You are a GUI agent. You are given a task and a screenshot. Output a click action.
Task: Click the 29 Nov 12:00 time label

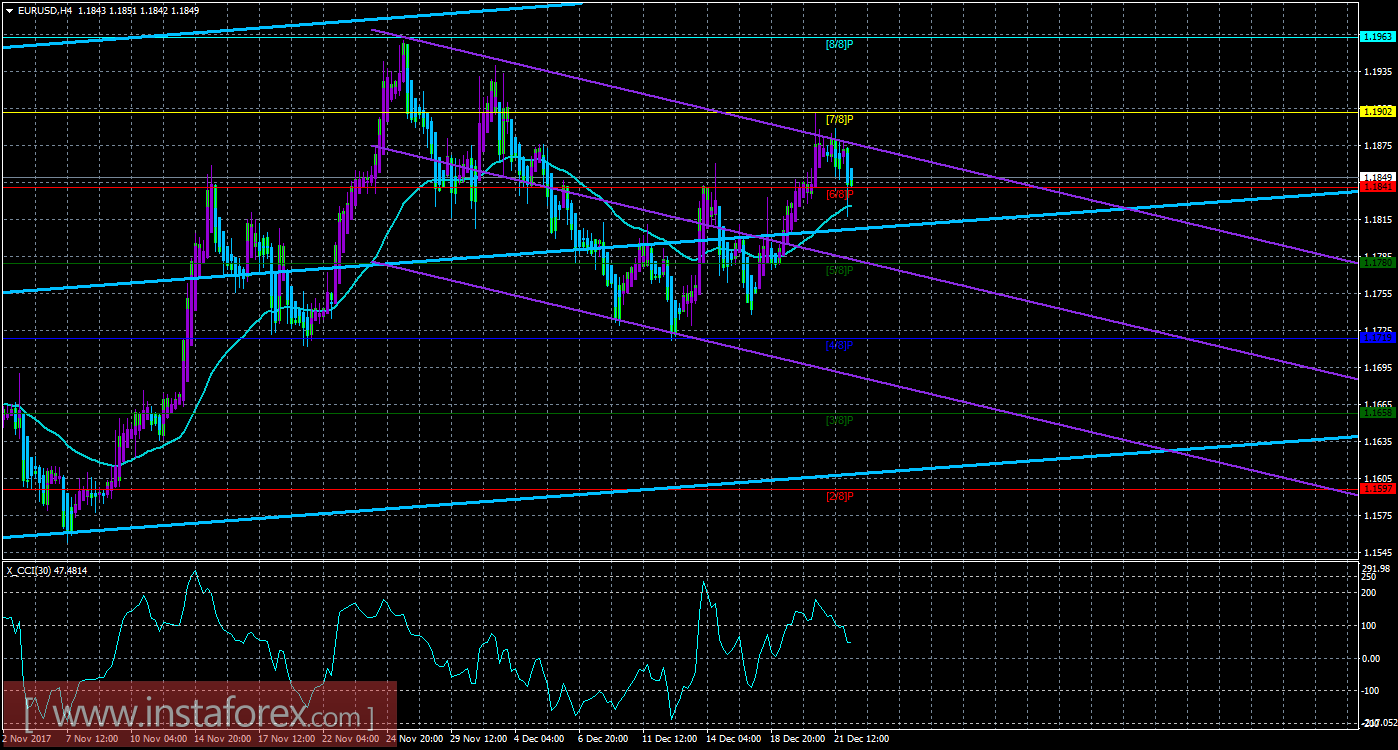click(478, 739)
